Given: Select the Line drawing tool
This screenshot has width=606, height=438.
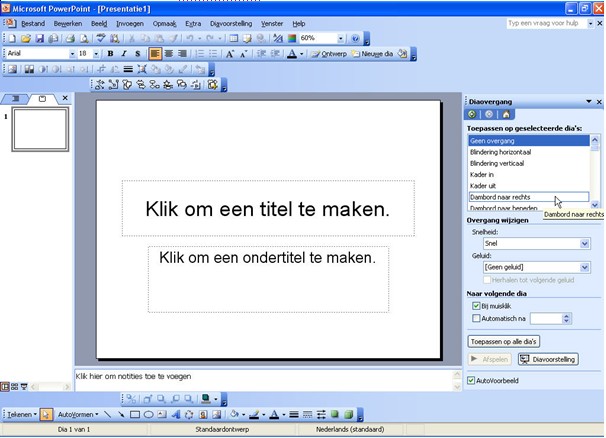Looking at the screenshot, I should point(108,414).
